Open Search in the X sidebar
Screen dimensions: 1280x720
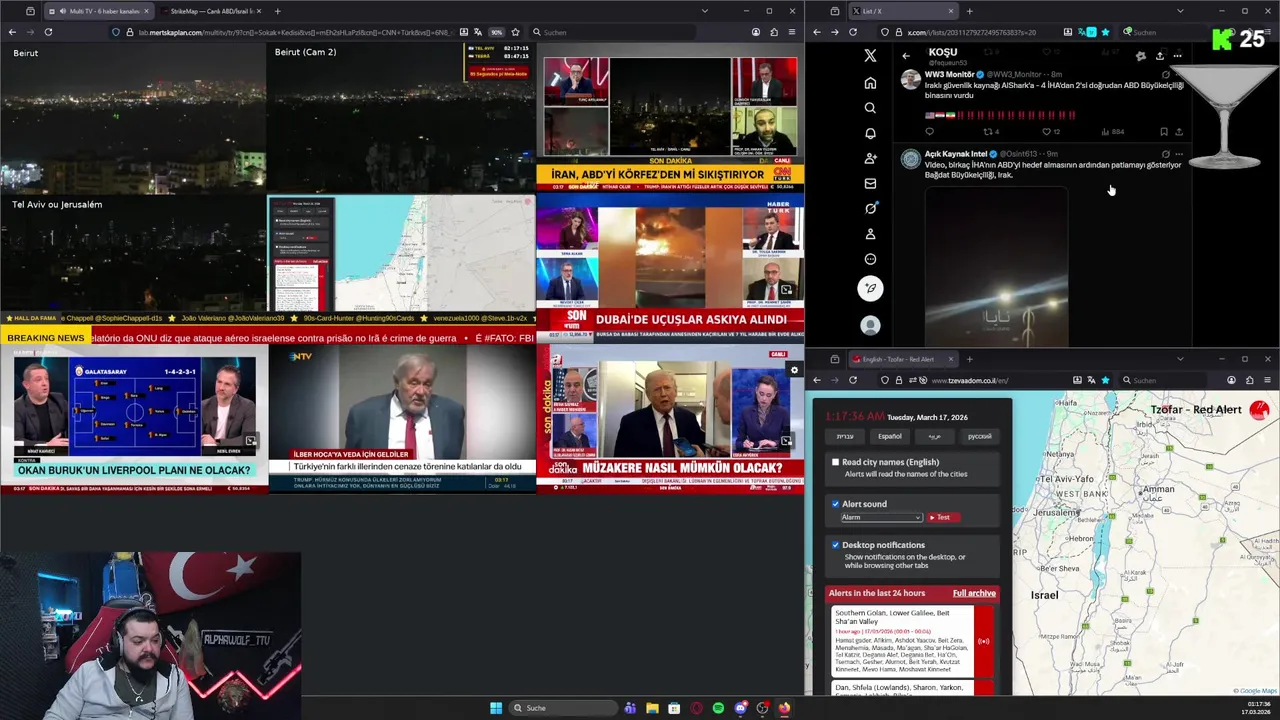(x=870, y=108)
